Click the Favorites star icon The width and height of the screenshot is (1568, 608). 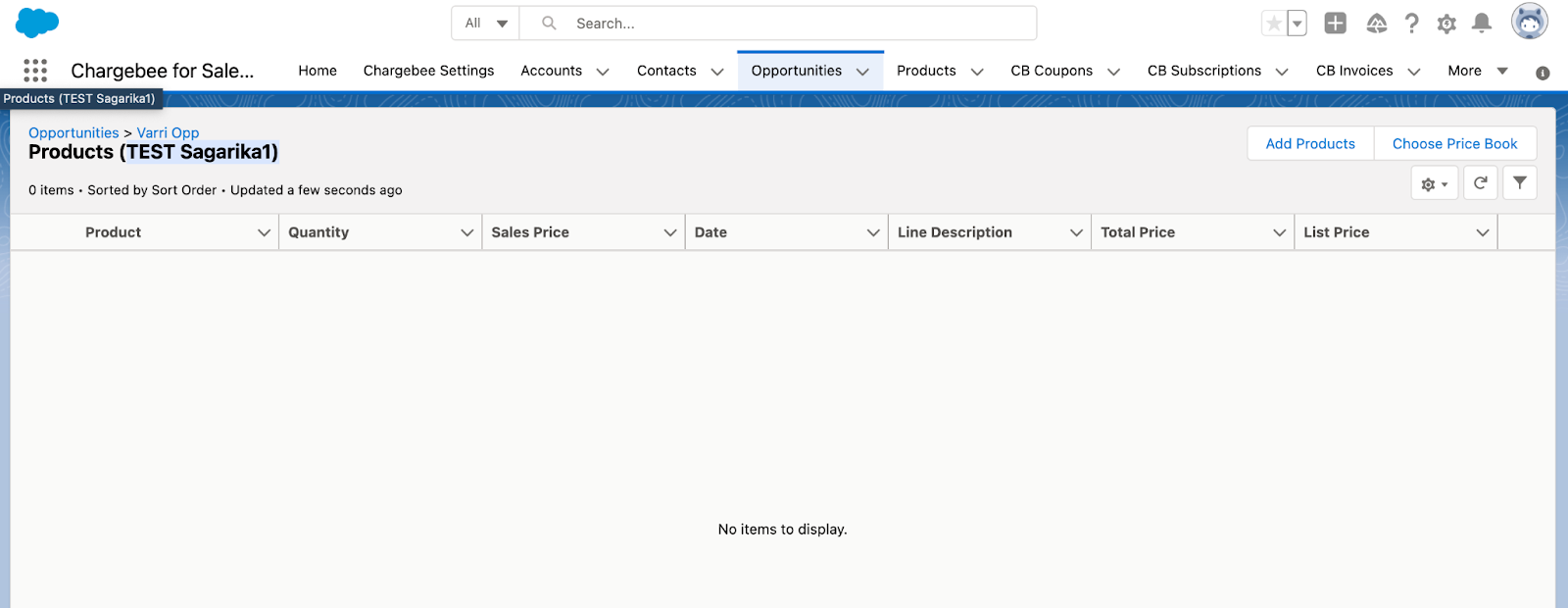[1273, 24]
